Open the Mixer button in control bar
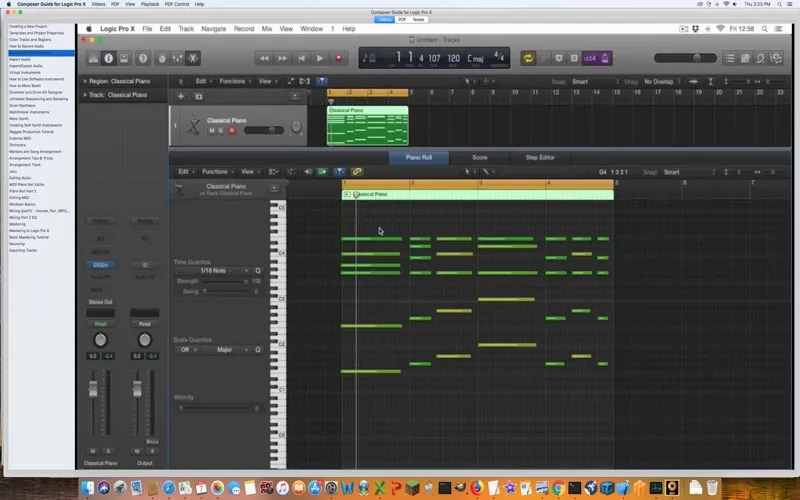The width and height of the screenshot is (800, 500). click(177, 58)
